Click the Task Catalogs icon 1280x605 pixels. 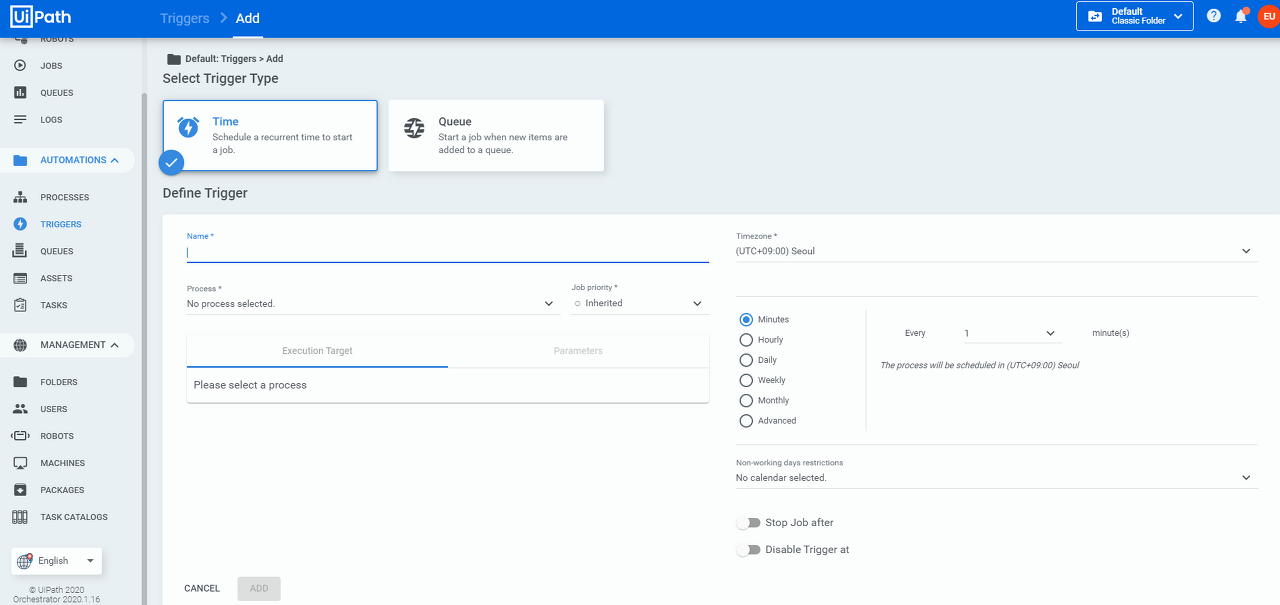coord(20,517)
